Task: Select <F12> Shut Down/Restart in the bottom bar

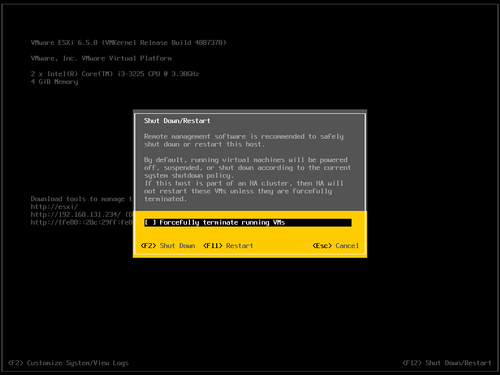Action: pos(447,363)
